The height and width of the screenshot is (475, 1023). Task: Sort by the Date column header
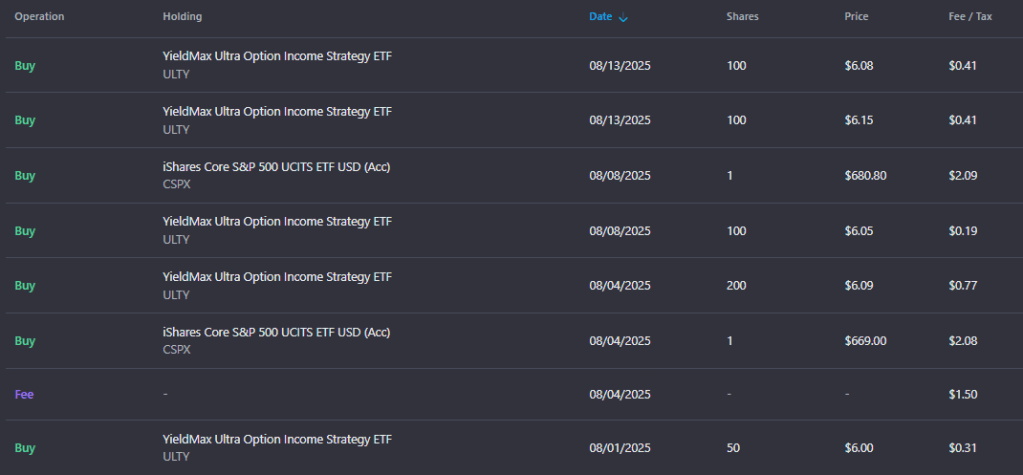point(600,17)
